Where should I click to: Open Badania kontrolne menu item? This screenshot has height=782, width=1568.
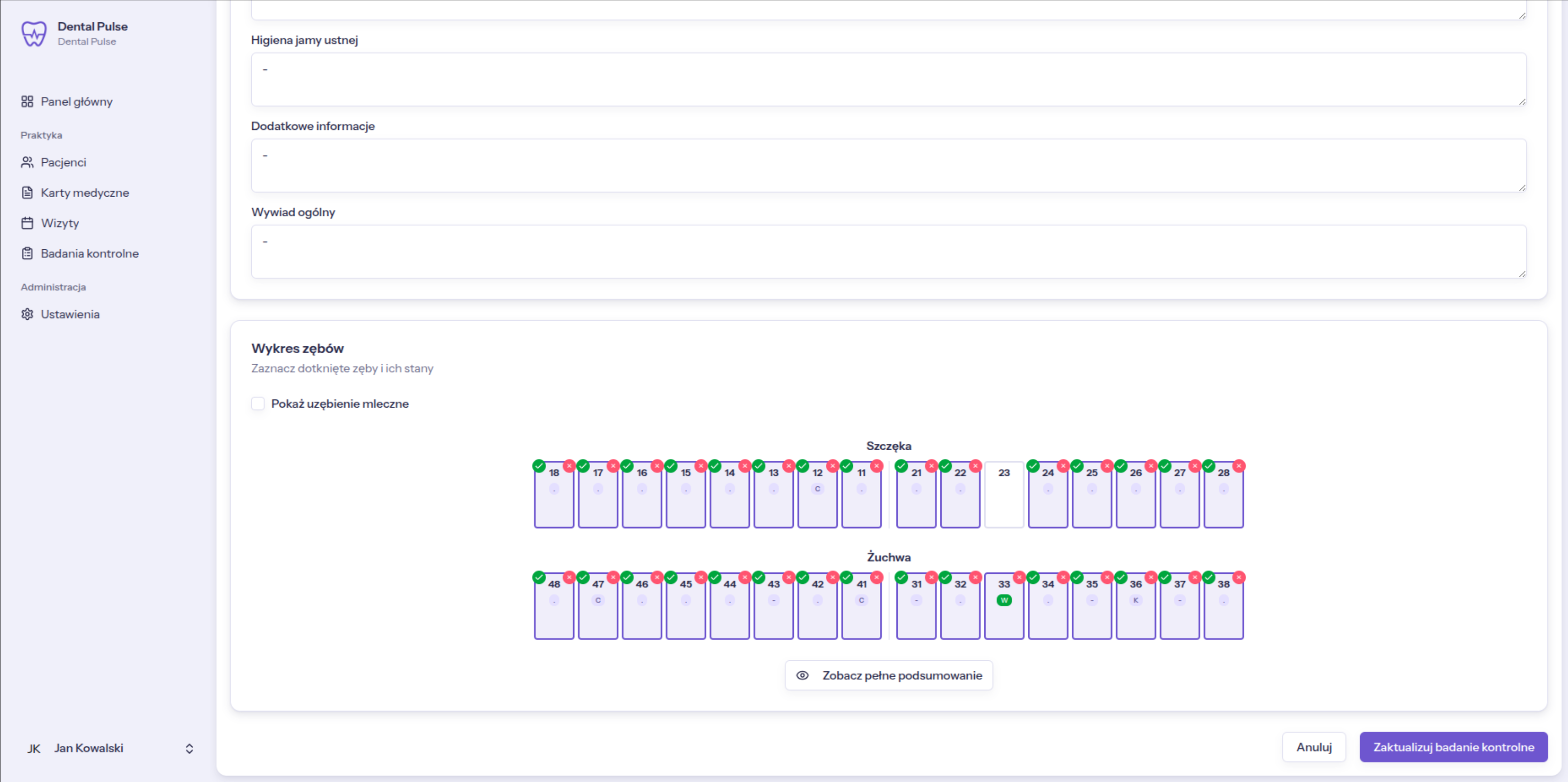pyautogui.click(x=89, y=254)
